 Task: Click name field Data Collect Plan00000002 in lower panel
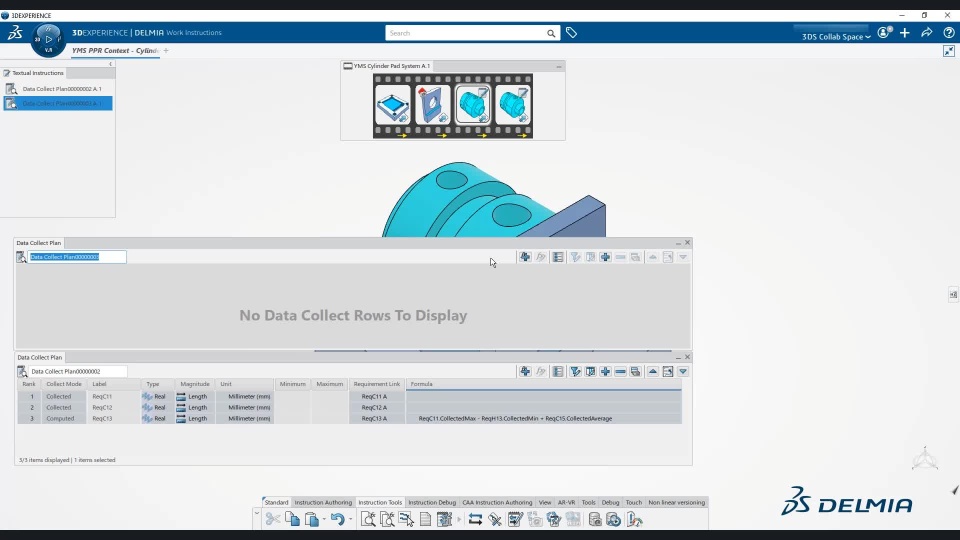[78, 371]
